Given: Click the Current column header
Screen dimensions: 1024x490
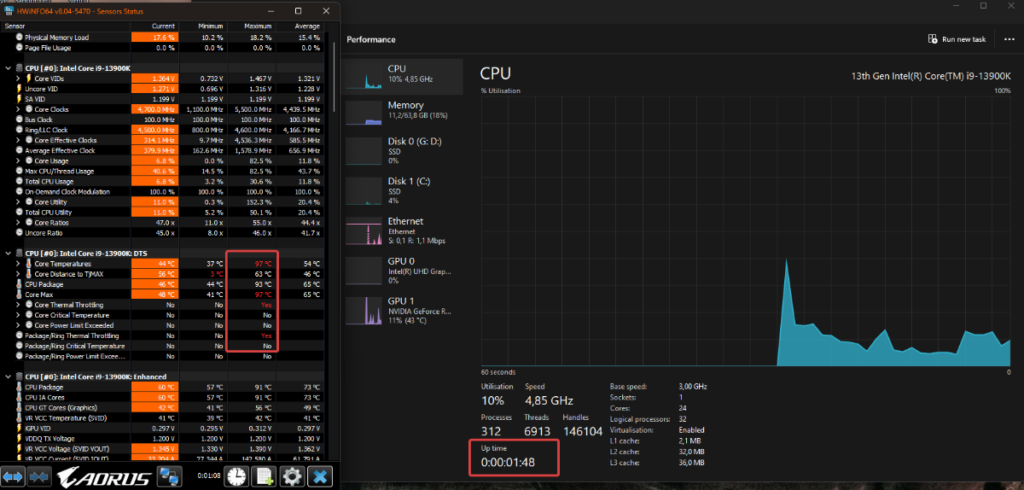Looking at the screenshot, I should 154,26.
